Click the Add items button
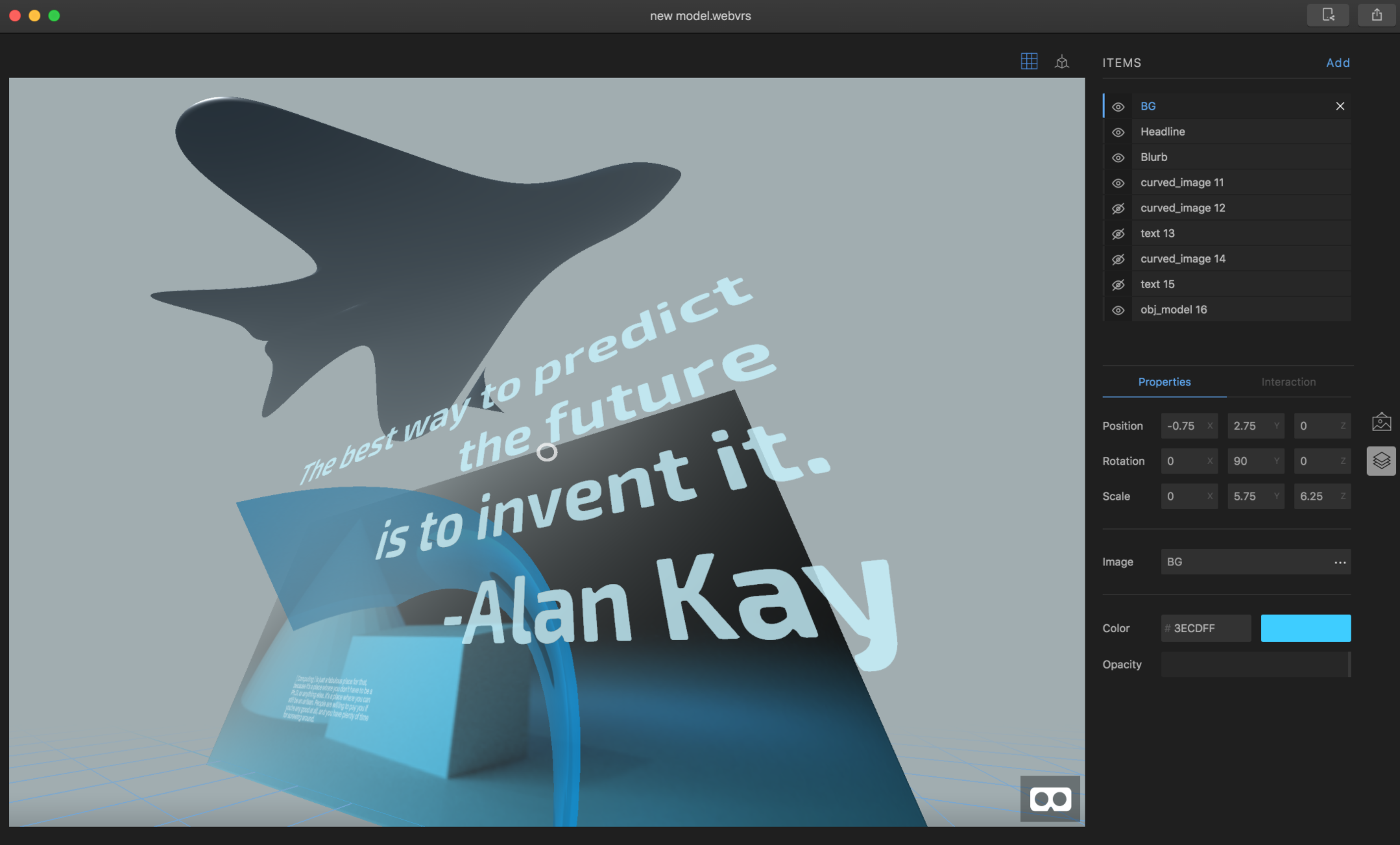The image size is (1400, 845). 1337,62
